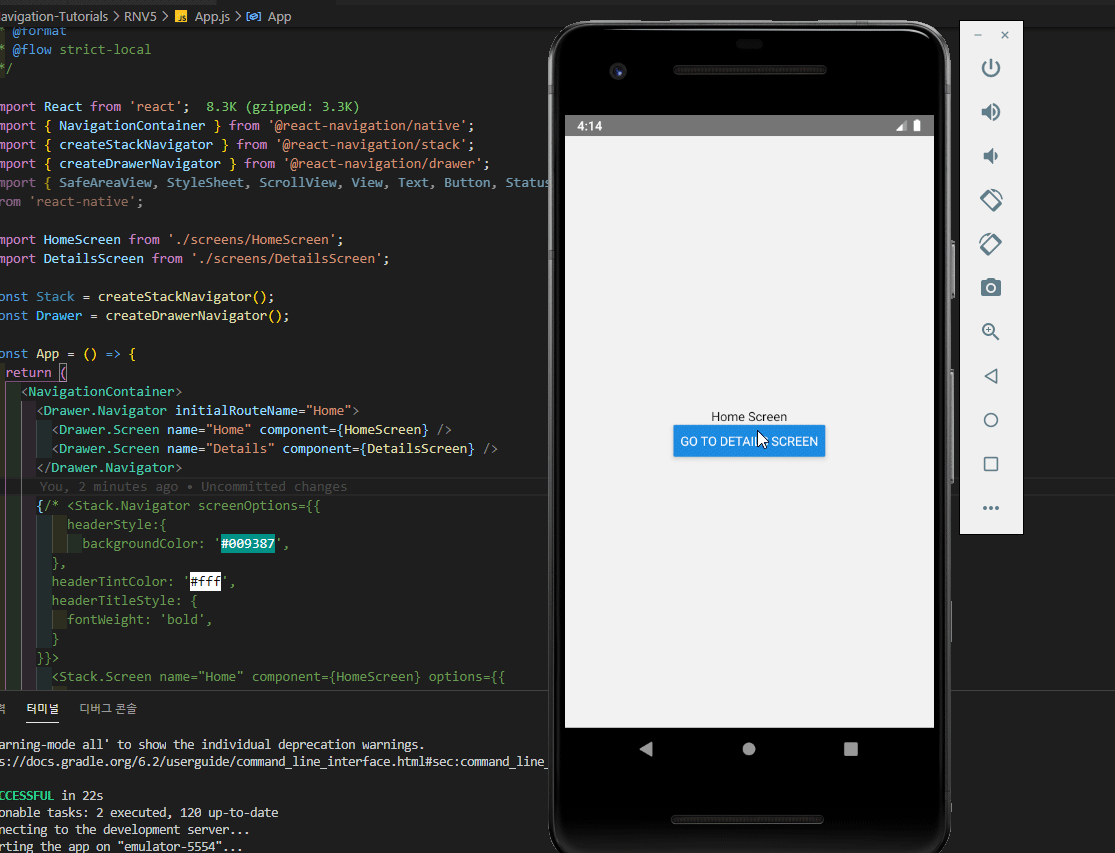
Task: Rotate the emulator counterclockwise
Action: (x=991, y=200)
